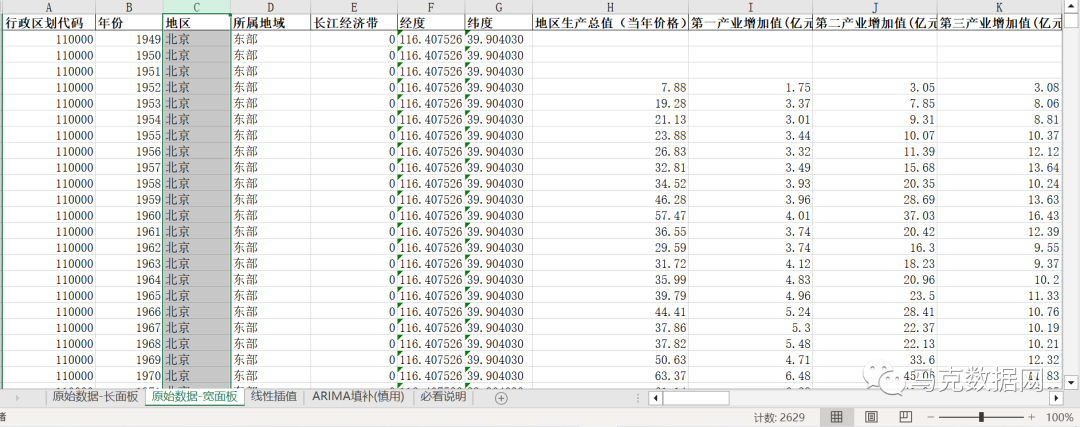Image resolution: width=1080 pixels, height=427 pixels.
Task: Select column D header
Action: point(271,7)
